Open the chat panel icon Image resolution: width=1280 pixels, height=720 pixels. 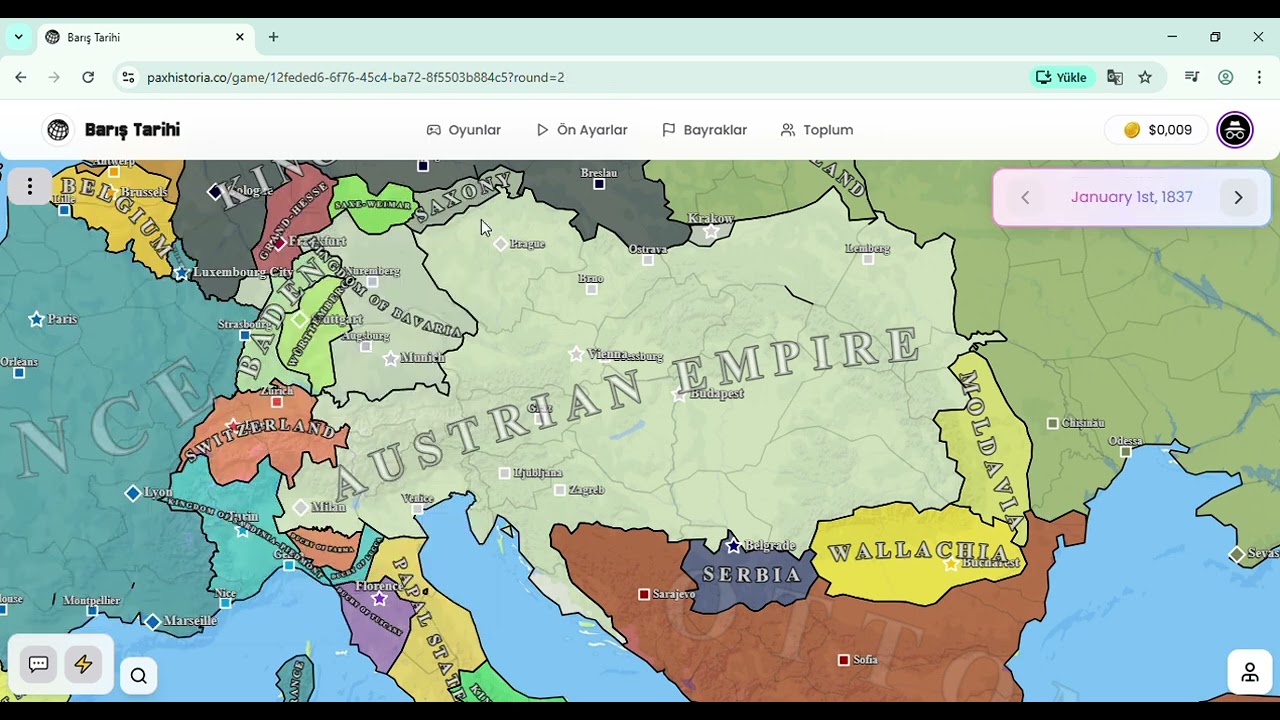[x=39, y=664]
